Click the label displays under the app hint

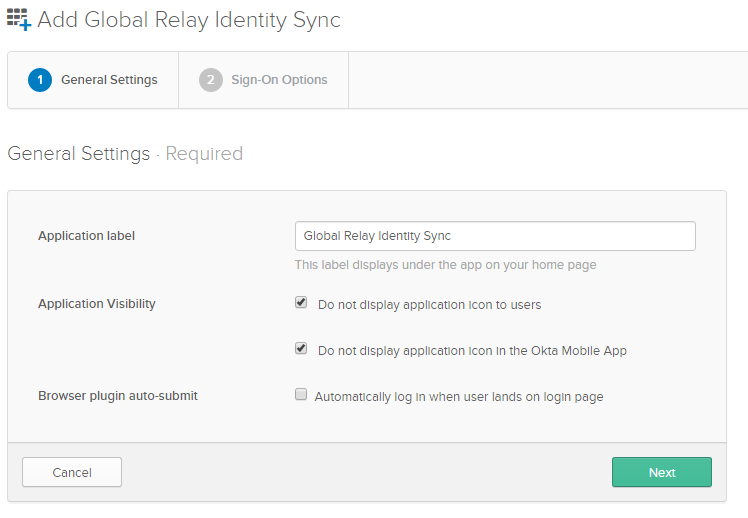coord(446,265)
